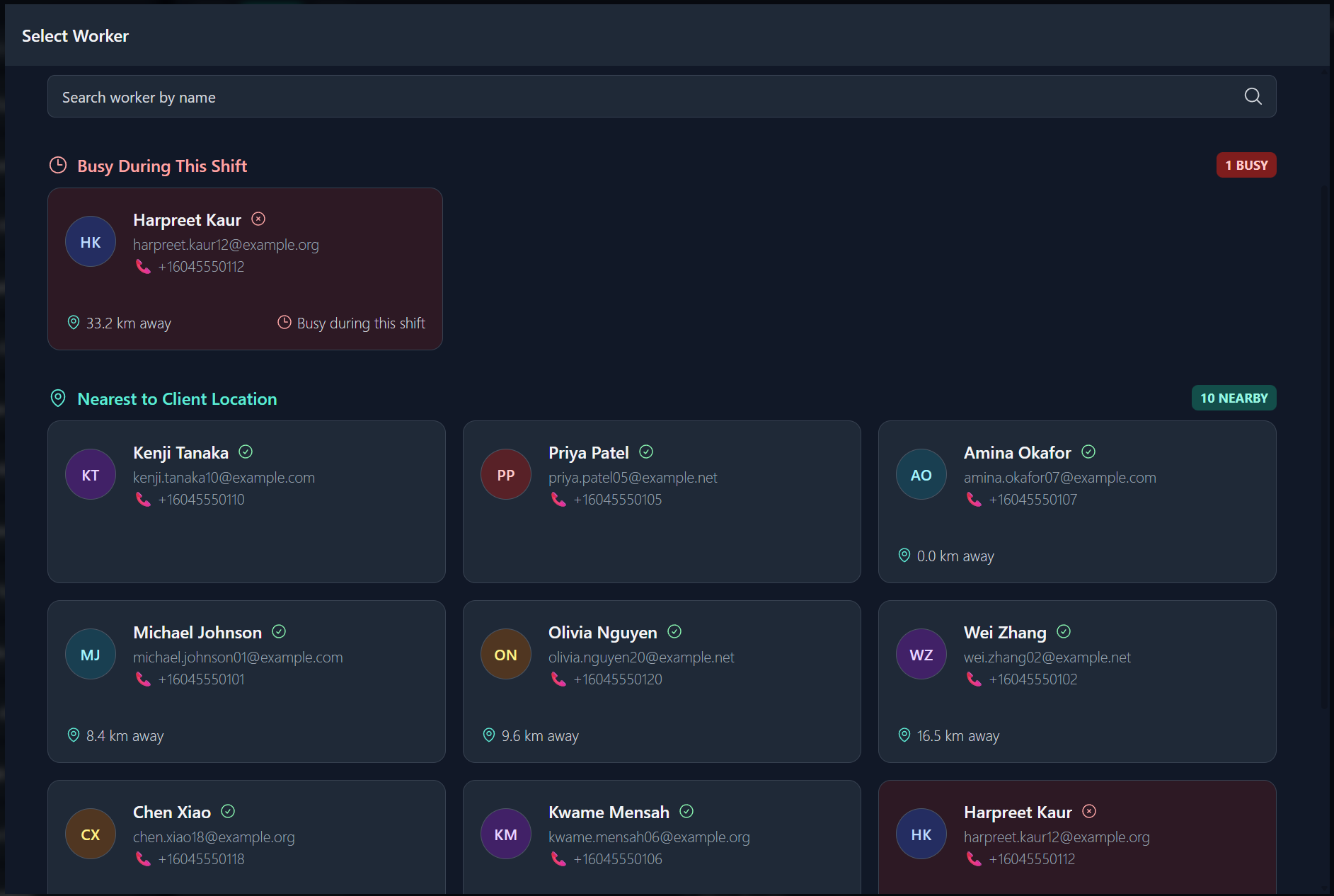
Task: Click the search magnifier icon
Action: coord(1253,96)
